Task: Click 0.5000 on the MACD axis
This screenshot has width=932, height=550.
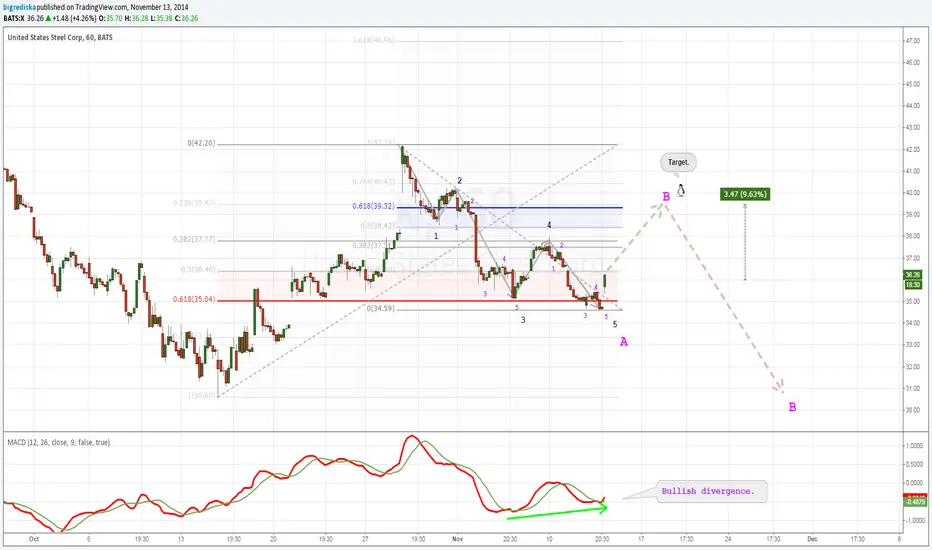Action: [x=914, y=465]
